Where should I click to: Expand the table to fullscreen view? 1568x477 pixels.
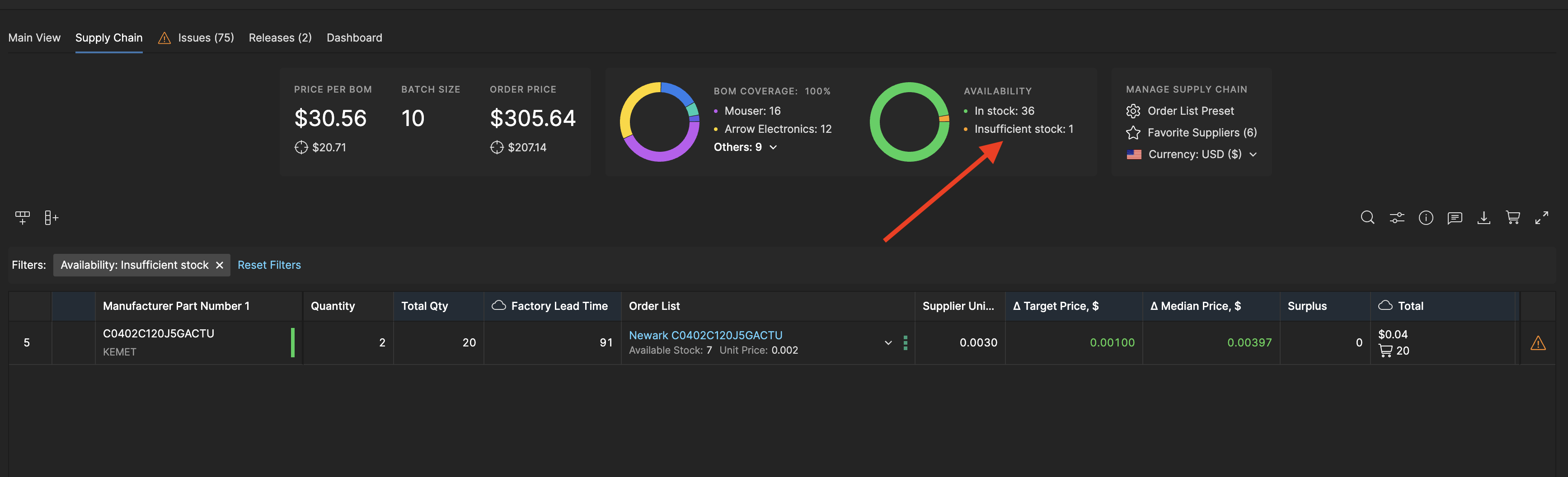click(x=1542, y=217)
